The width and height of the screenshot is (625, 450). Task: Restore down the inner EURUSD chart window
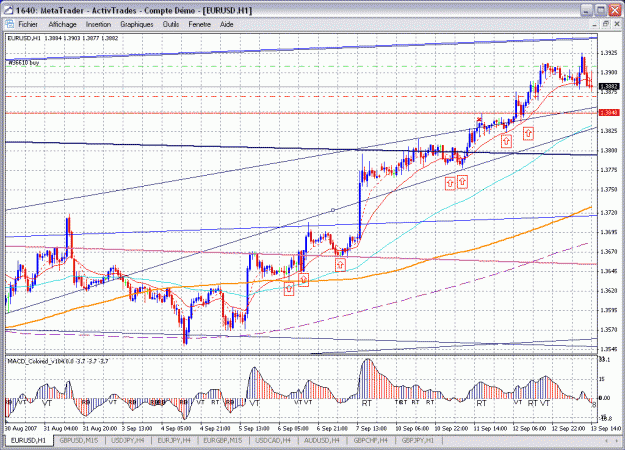tap(605, 24)
